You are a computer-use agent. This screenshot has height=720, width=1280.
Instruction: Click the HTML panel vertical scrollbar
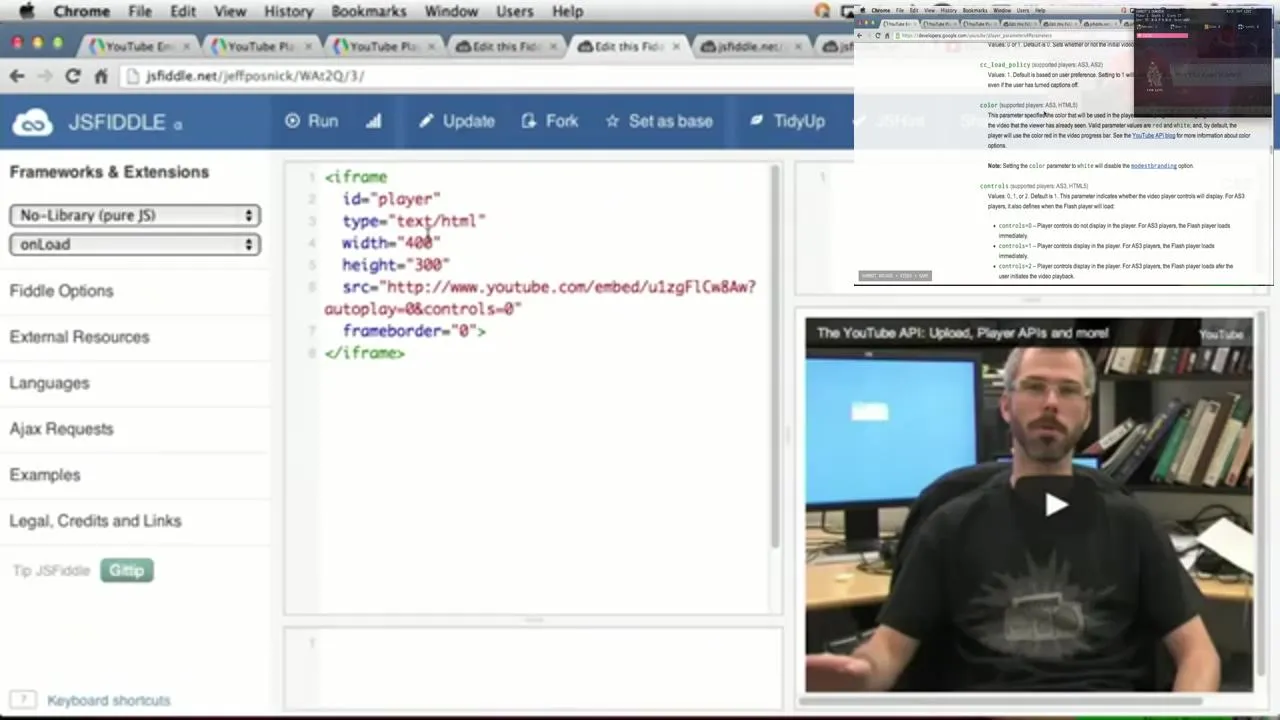775,355
